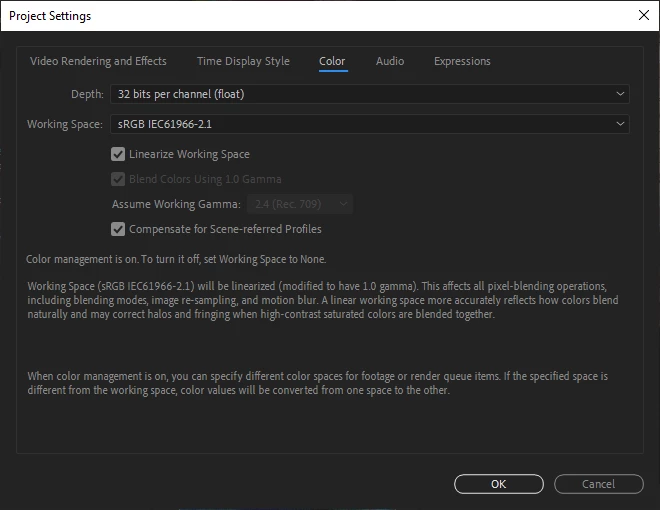Open the Time Display Style tab
660x510 pixels.
tap(243, 61)
